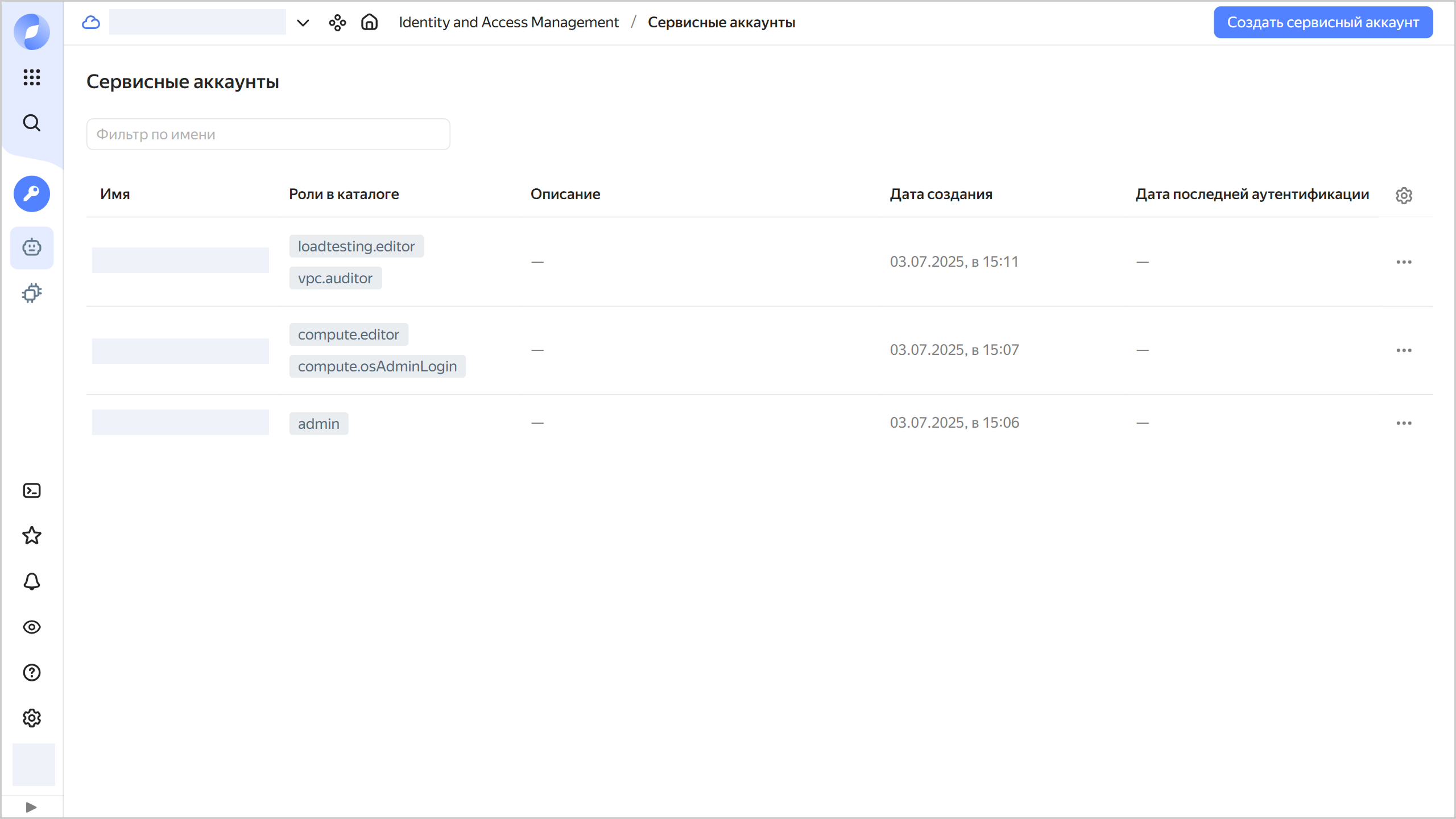Expand the sidebar with bottom arrow
The height and width of the screenshot is (819, 1456).
coord(32,807)
